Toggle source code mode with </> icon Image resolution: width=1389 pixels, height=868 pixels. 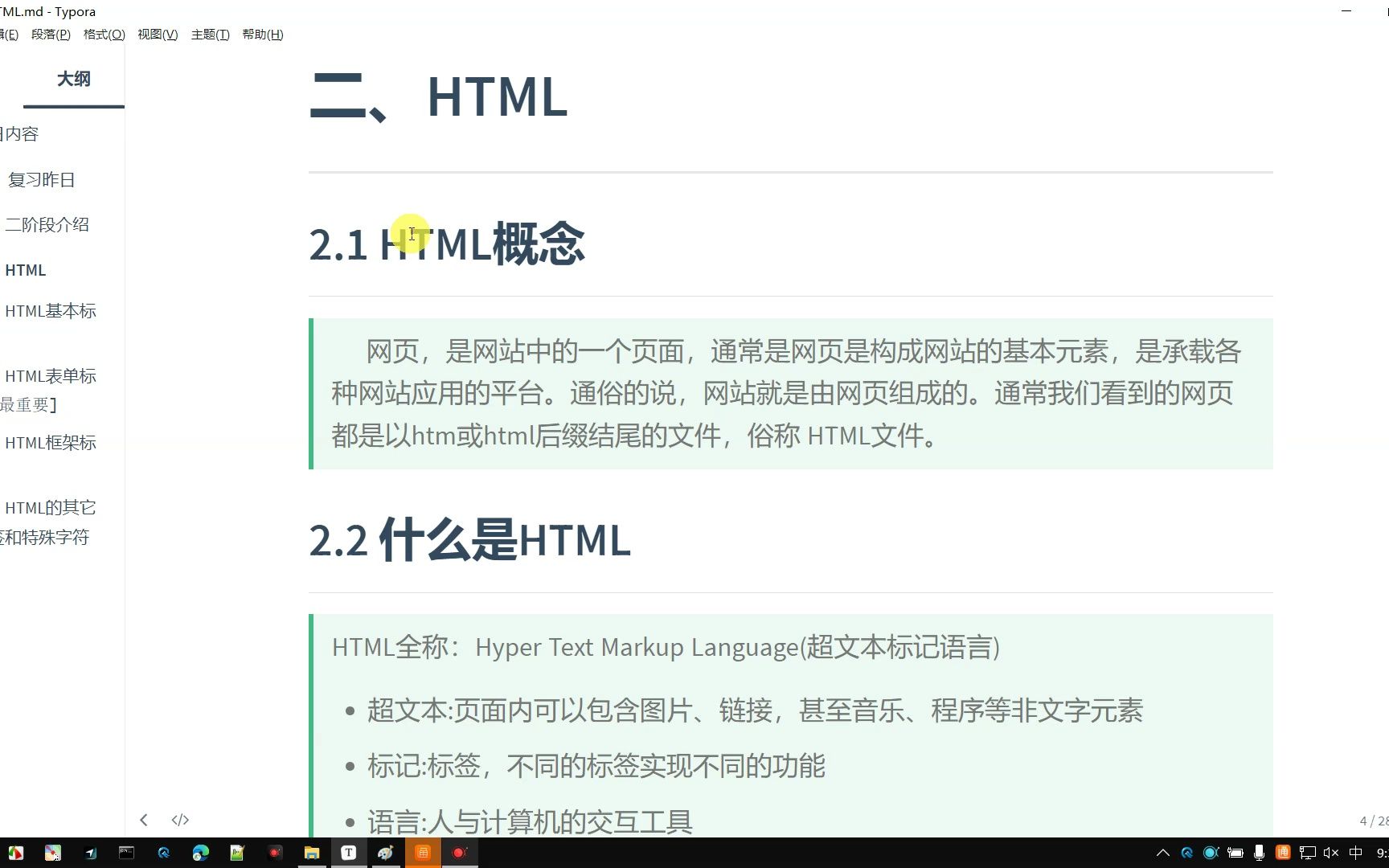tap(180, 820)
